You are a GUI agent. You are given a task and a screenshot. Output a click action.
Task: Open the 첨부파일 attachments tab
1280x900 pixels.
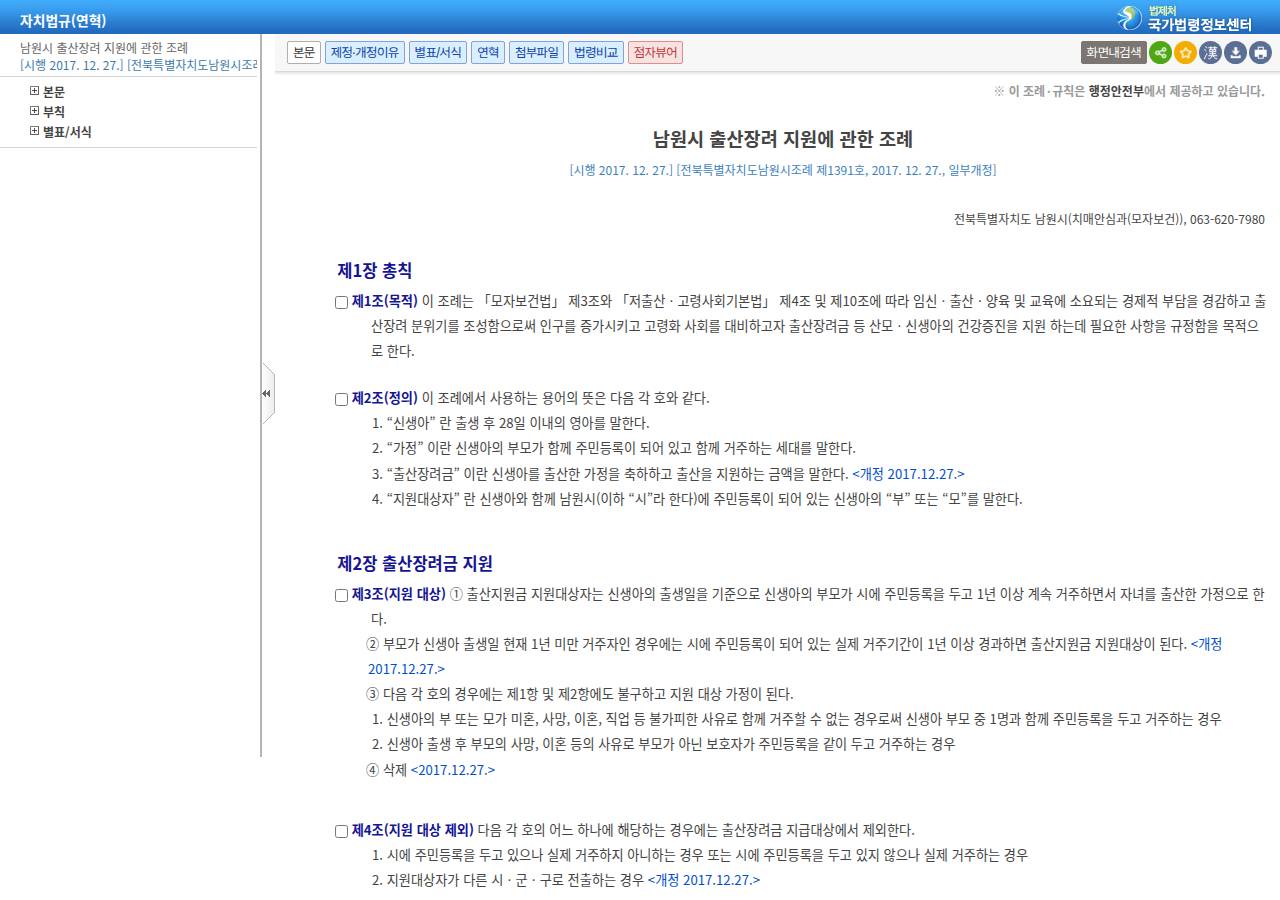[536, 52]
